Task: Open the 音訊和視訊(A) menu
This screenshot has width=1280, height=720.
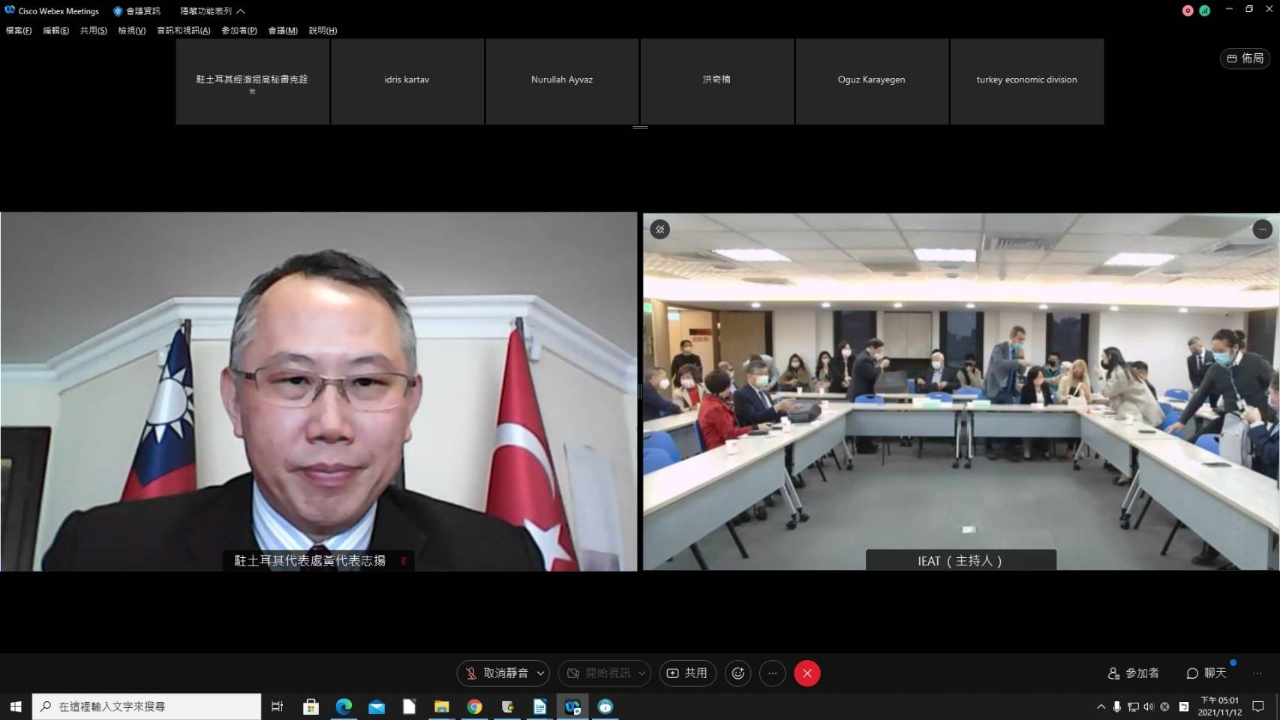Action: pos(183,30)
